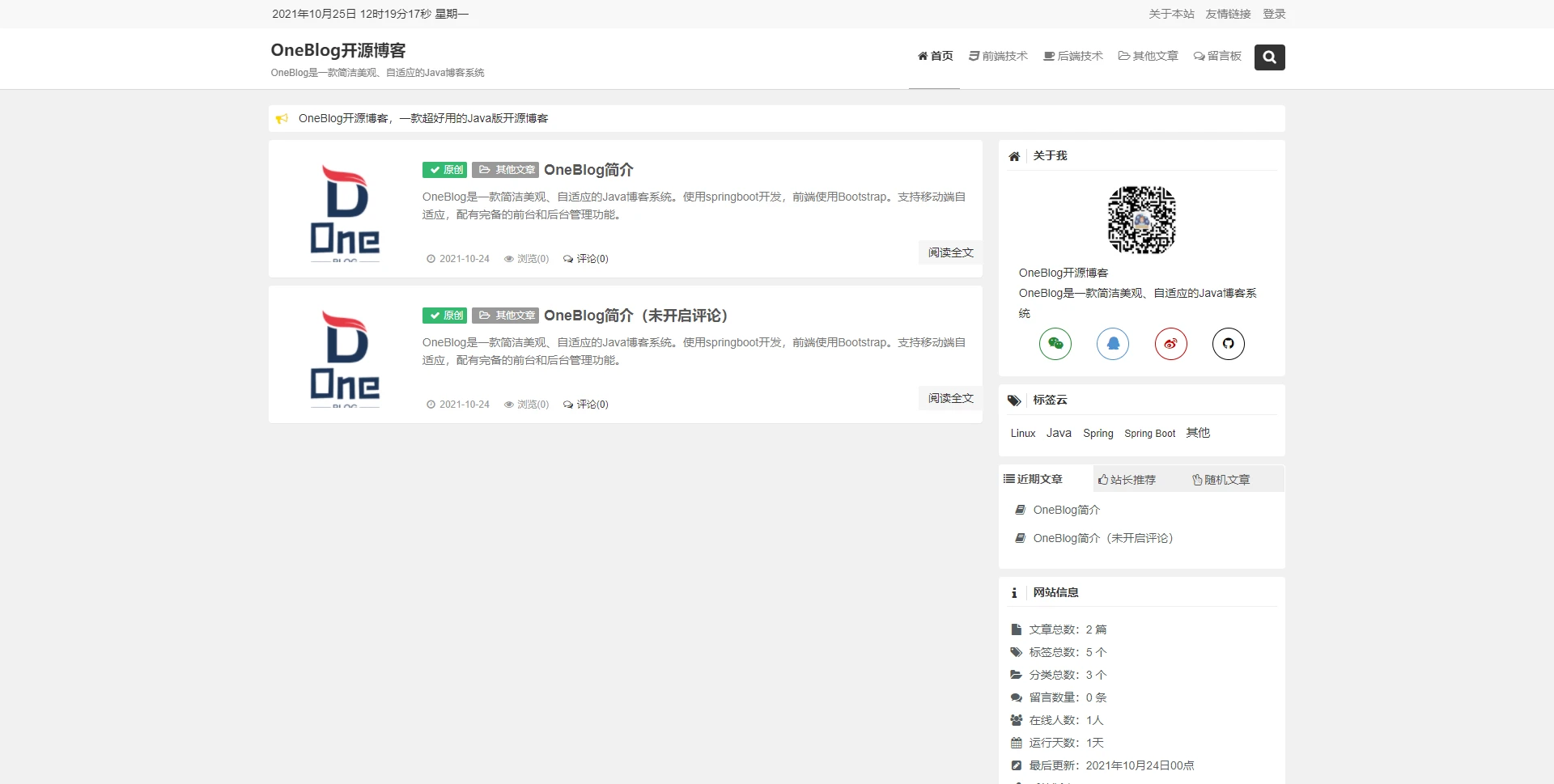Select the Java tag
Image resolution: width=1554 pixels, height=784 pixels.
[1059, 433]
